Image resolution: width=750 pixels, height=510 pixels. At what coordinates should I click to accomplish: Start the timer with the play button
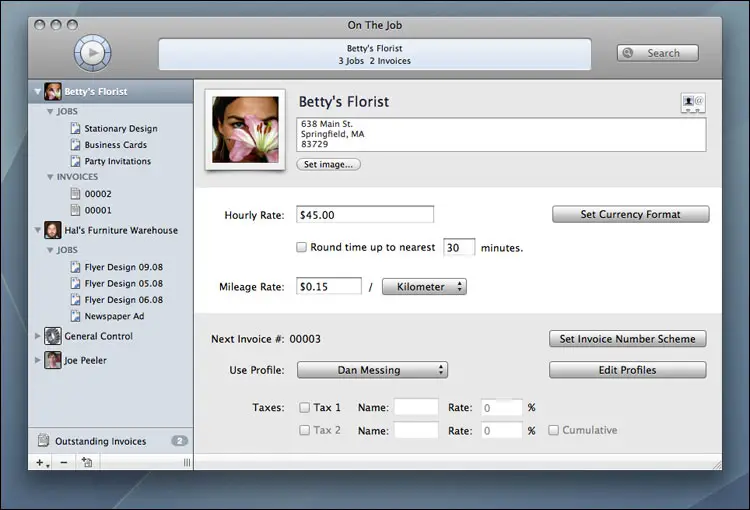93,53
